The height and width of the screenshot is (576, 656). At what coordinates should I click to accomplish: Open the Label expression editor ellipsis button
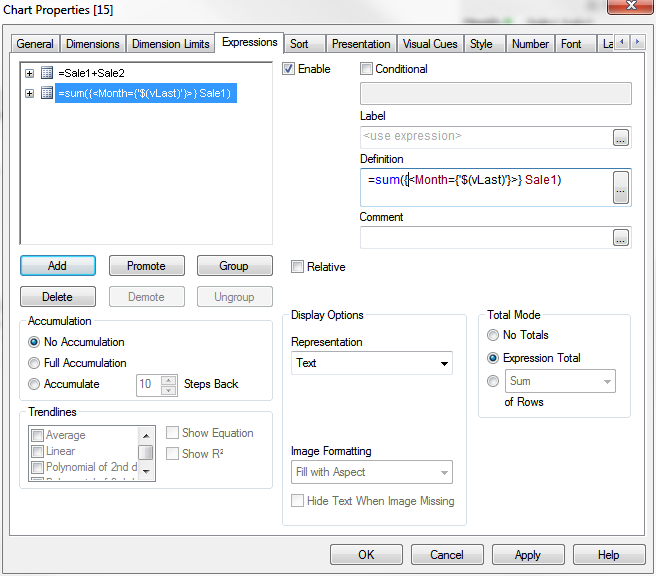[x=621, y=137]
